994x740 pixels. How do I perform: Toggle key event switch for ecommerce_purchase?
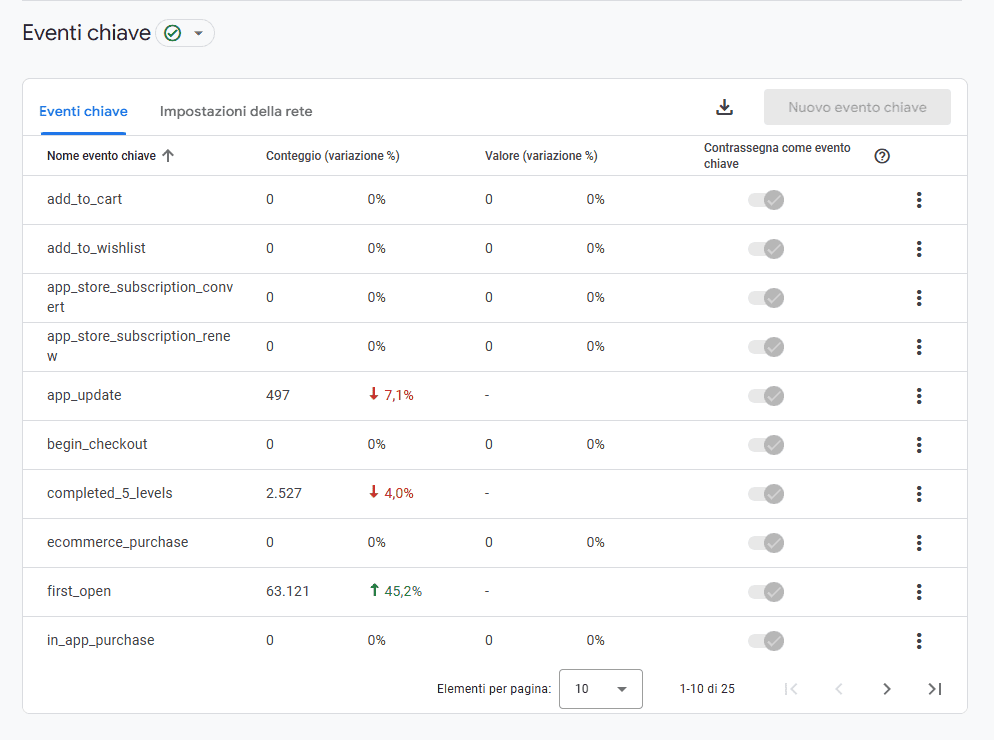(x=766, y=543)
